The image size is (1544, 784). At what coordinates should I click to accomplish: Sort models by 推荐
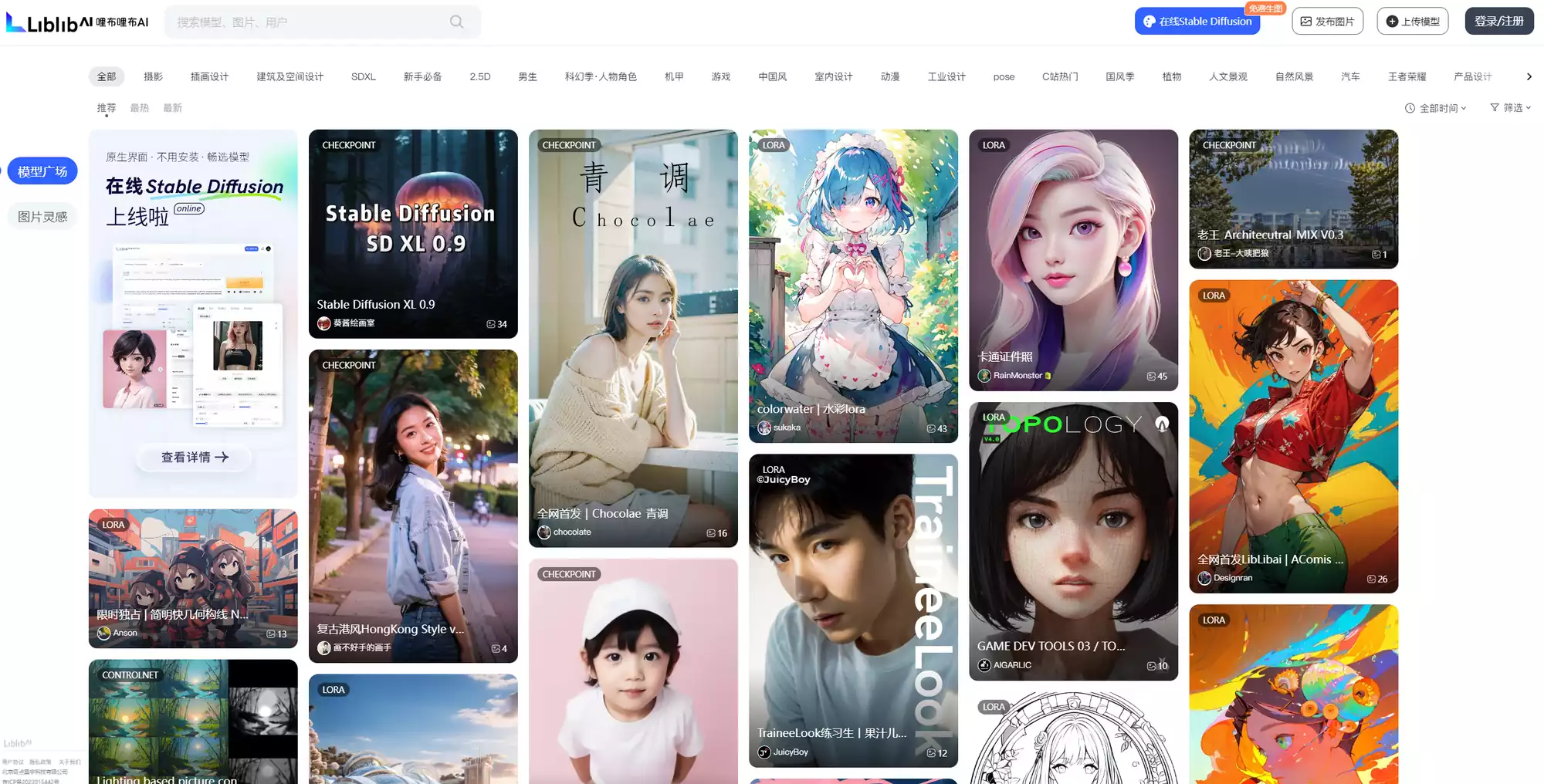[107, 108]
